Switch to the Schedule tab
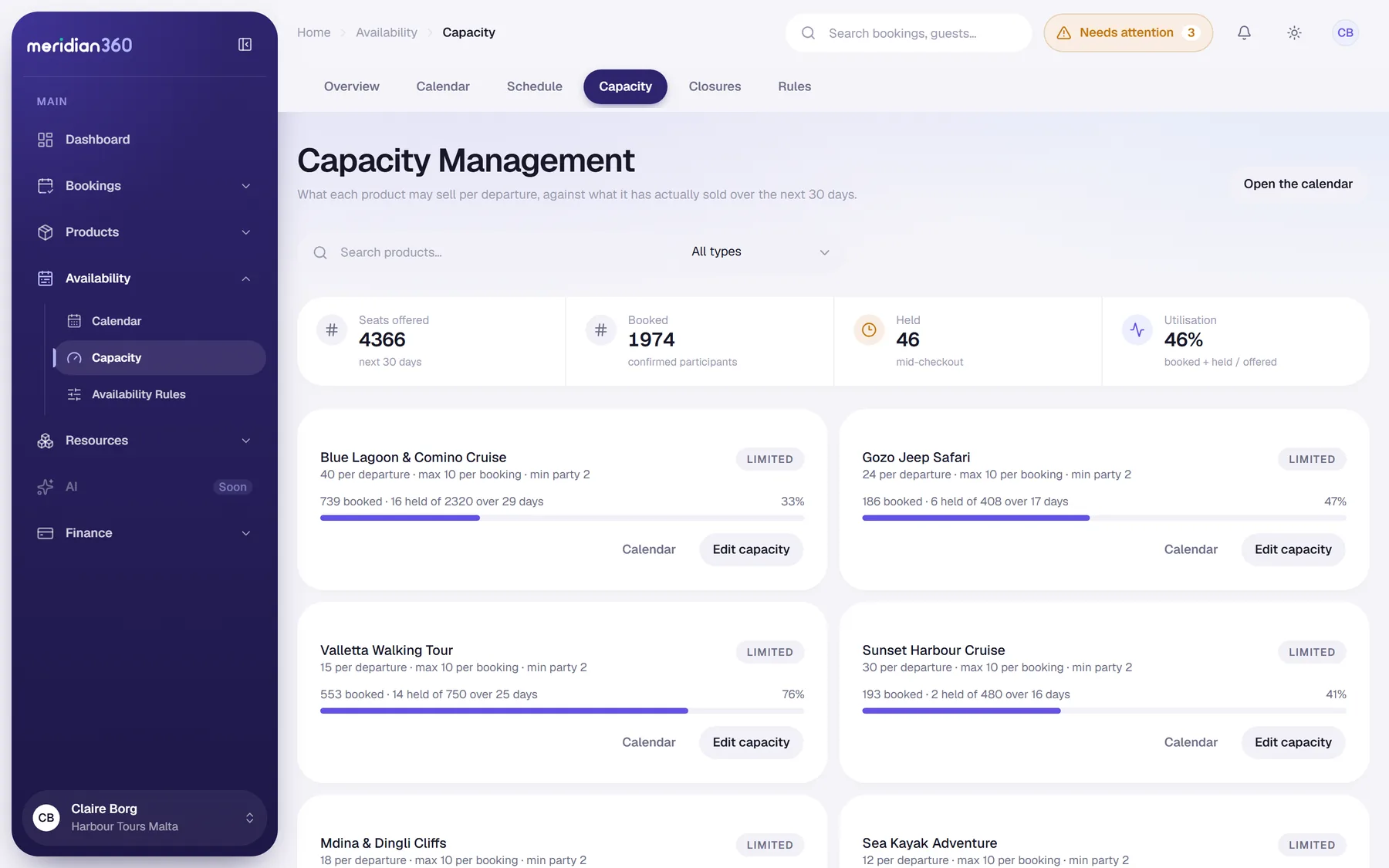 pos(534,86)
